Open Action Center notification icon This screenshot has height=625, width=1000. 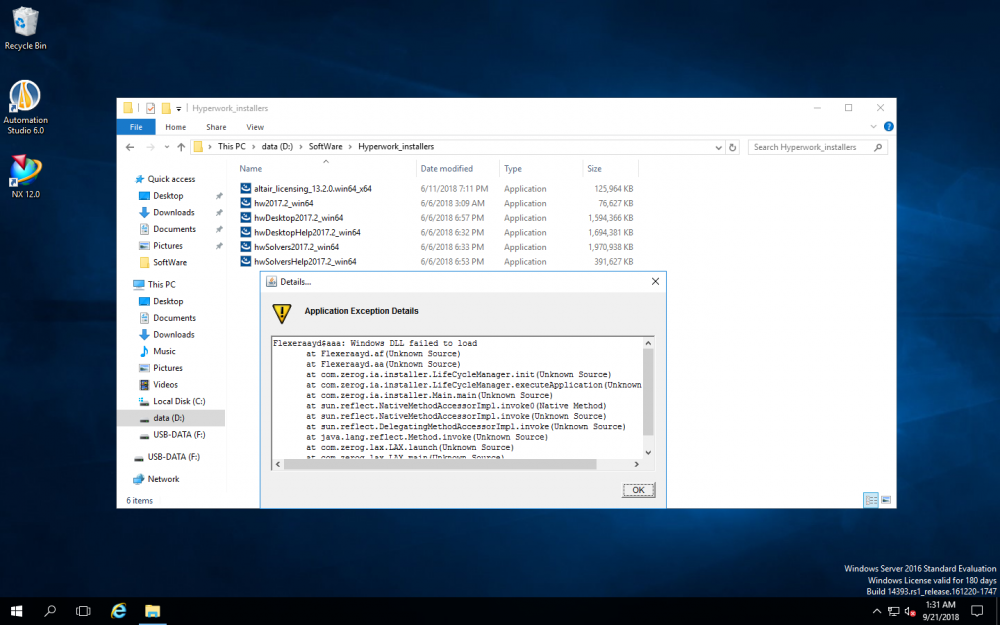pyautogui.click(x=976, y=611)
